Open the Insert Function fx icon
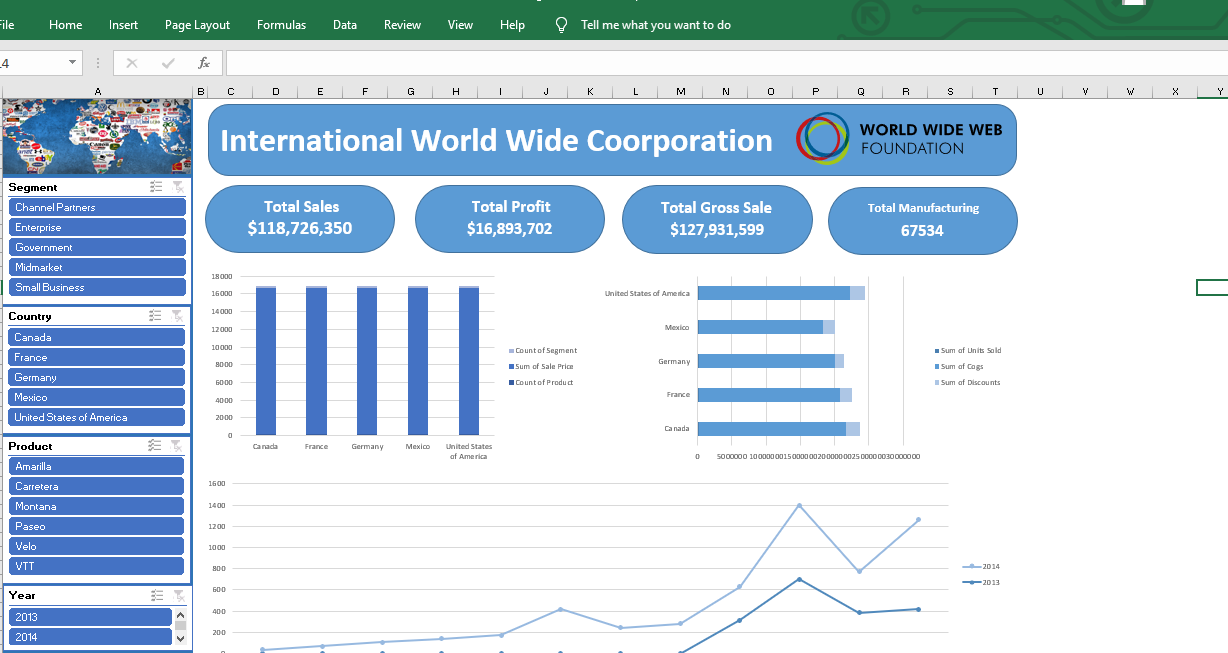 [x=204, y=62]
